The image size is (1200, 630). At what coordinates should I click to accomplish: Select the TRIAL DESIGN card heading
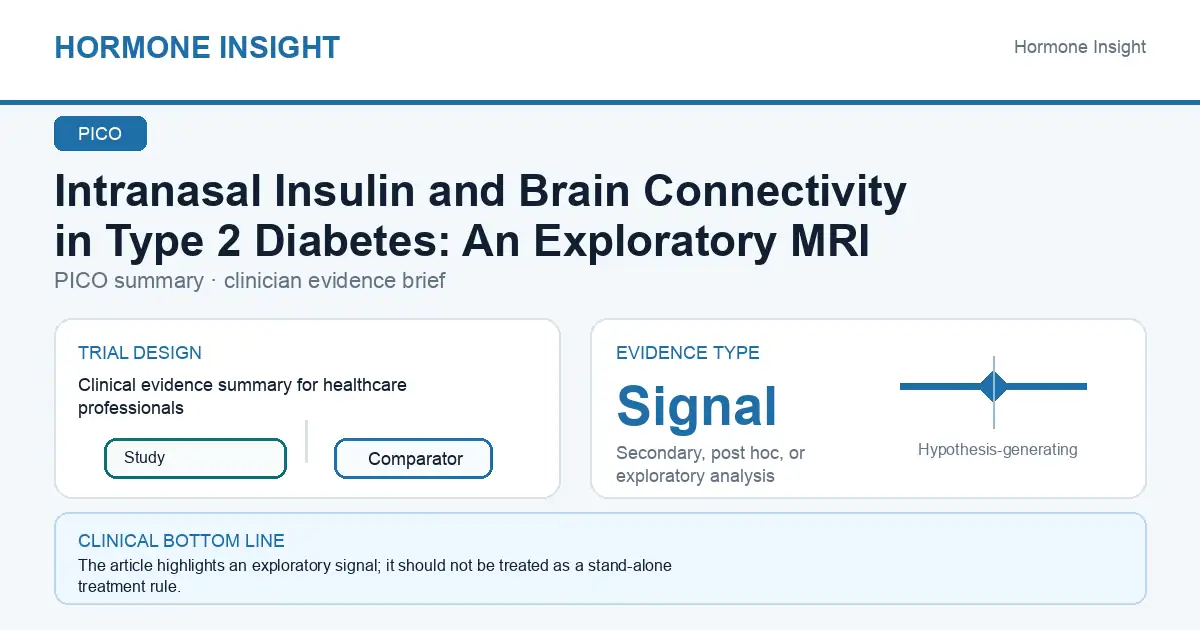(140, 353)
